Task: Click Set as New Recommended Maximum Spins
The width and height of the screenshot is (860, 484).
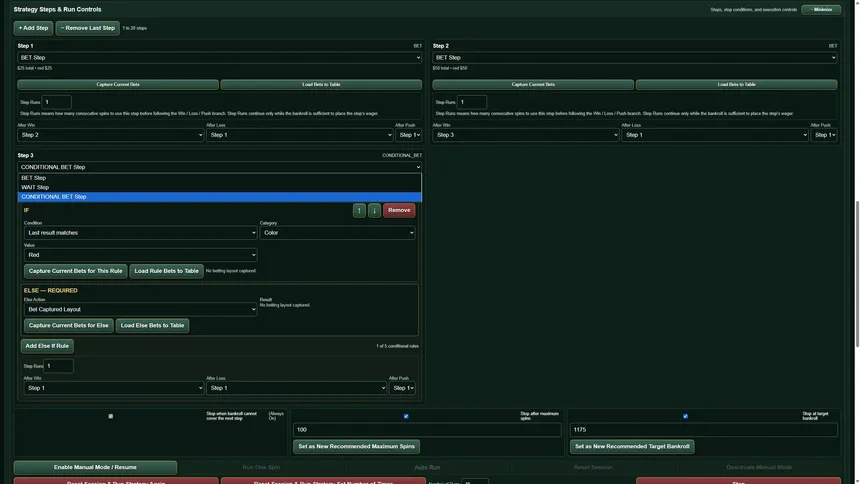Action: (357, 447)
